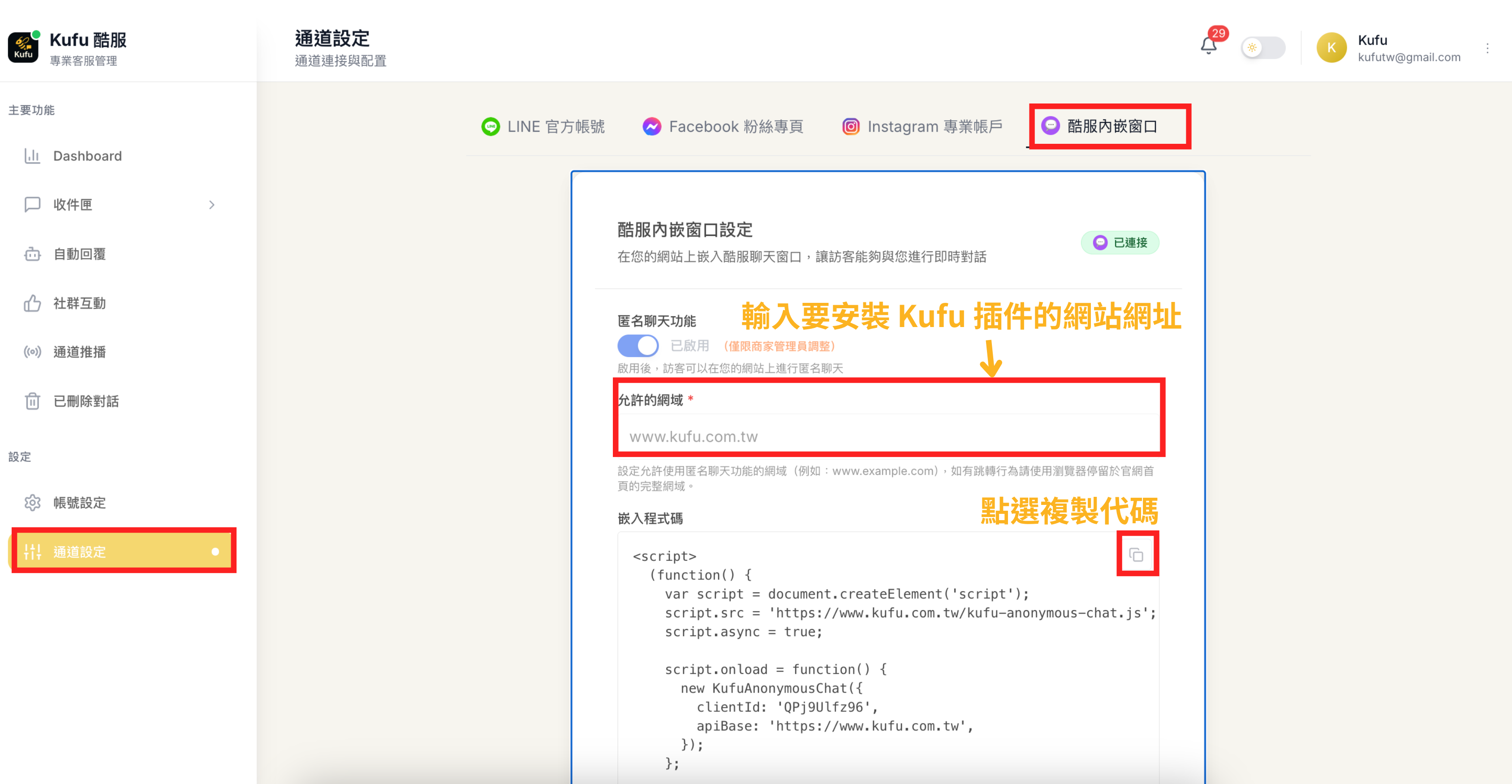Image resolution: width=1512 pixels, height=784 pixels.
Task: Toggle the light/dark mode switch
Action: coord(1263,48)
